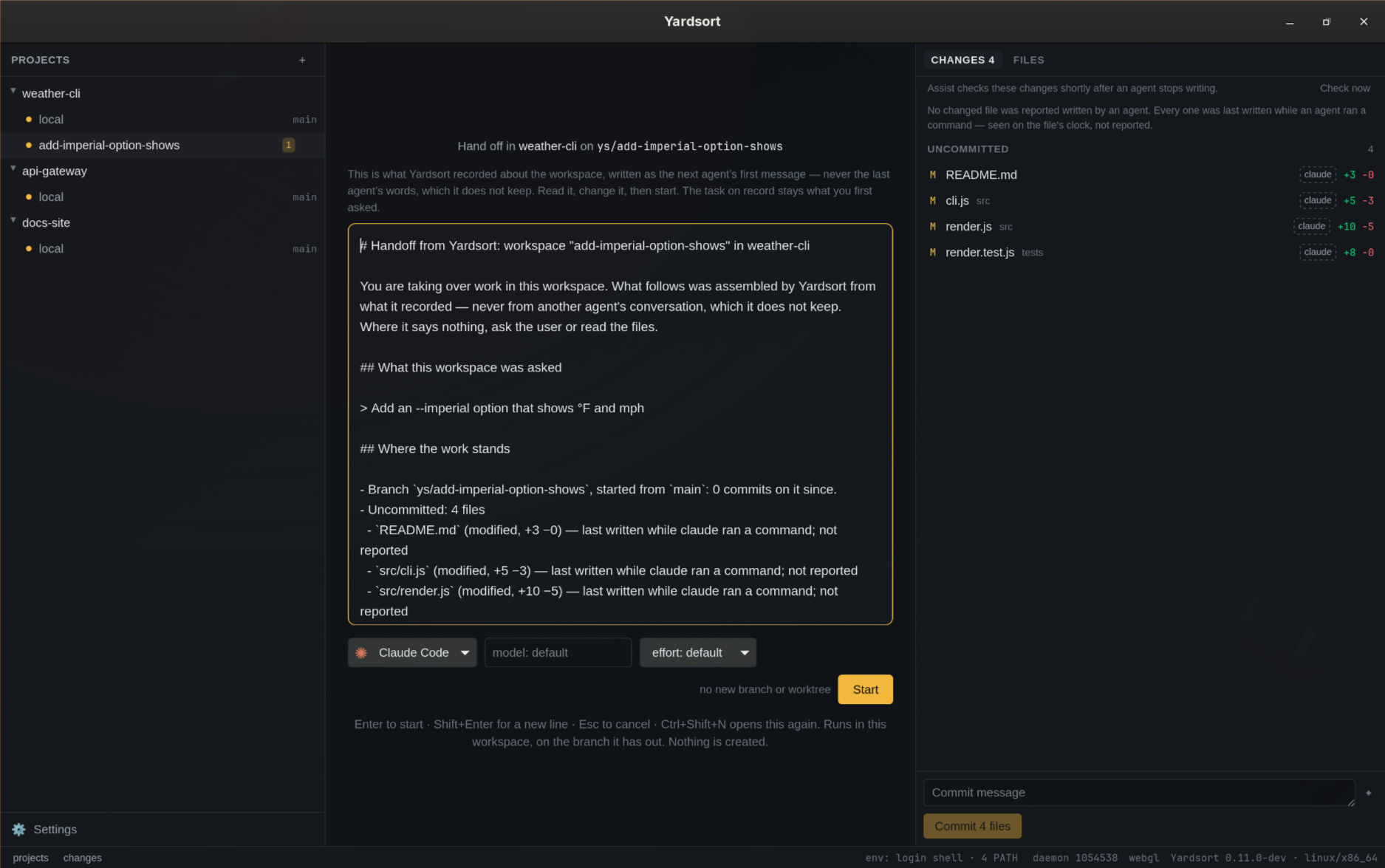Screen dimensions: 1385x868
Task: Start the handoff
Action: (865, 690)
